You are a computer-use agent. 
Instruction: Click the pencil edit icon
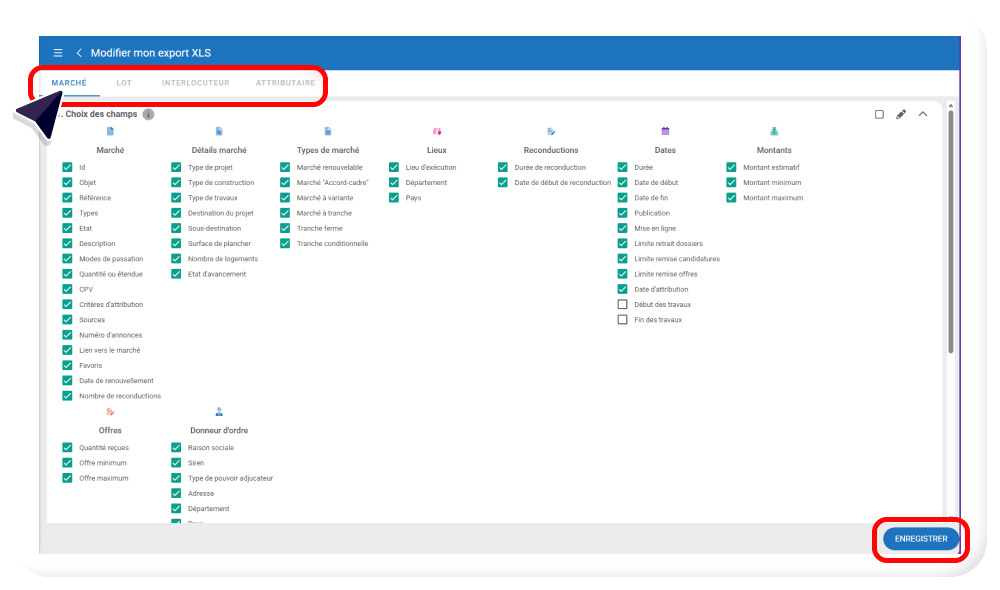point(901,114)
